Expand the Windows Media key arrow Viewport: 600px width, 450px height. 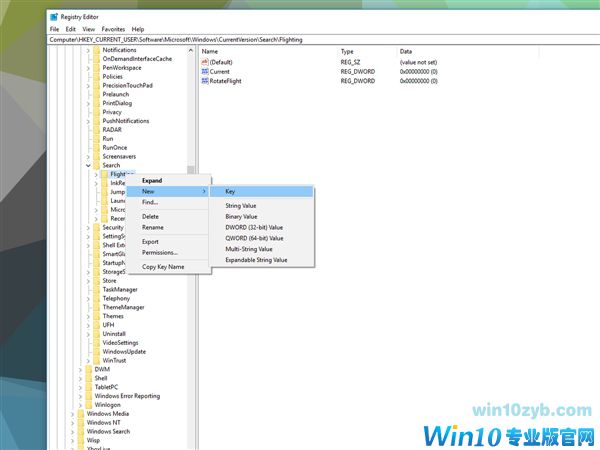point(72,414)
